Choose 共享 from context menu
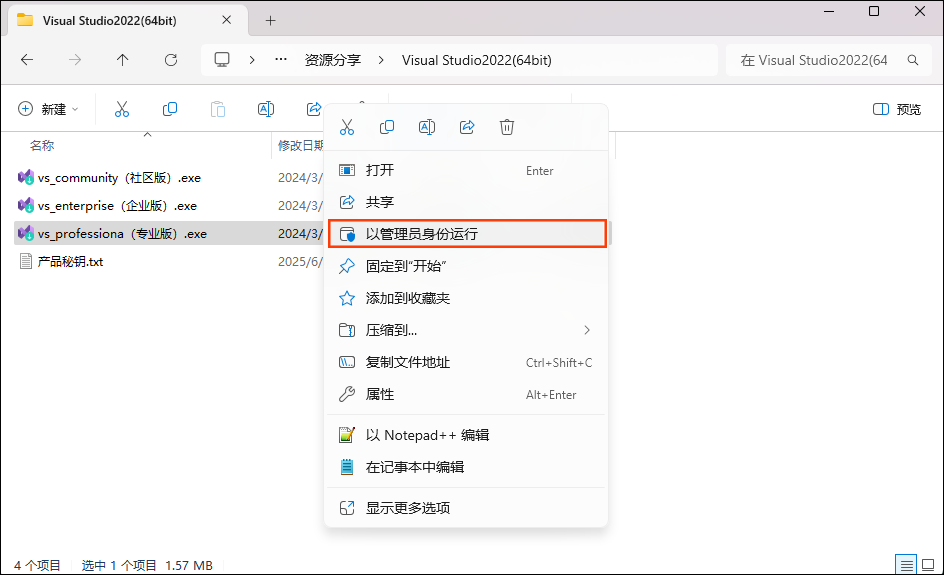The height and width of the screenshot is (575, 944). [466, 202]
